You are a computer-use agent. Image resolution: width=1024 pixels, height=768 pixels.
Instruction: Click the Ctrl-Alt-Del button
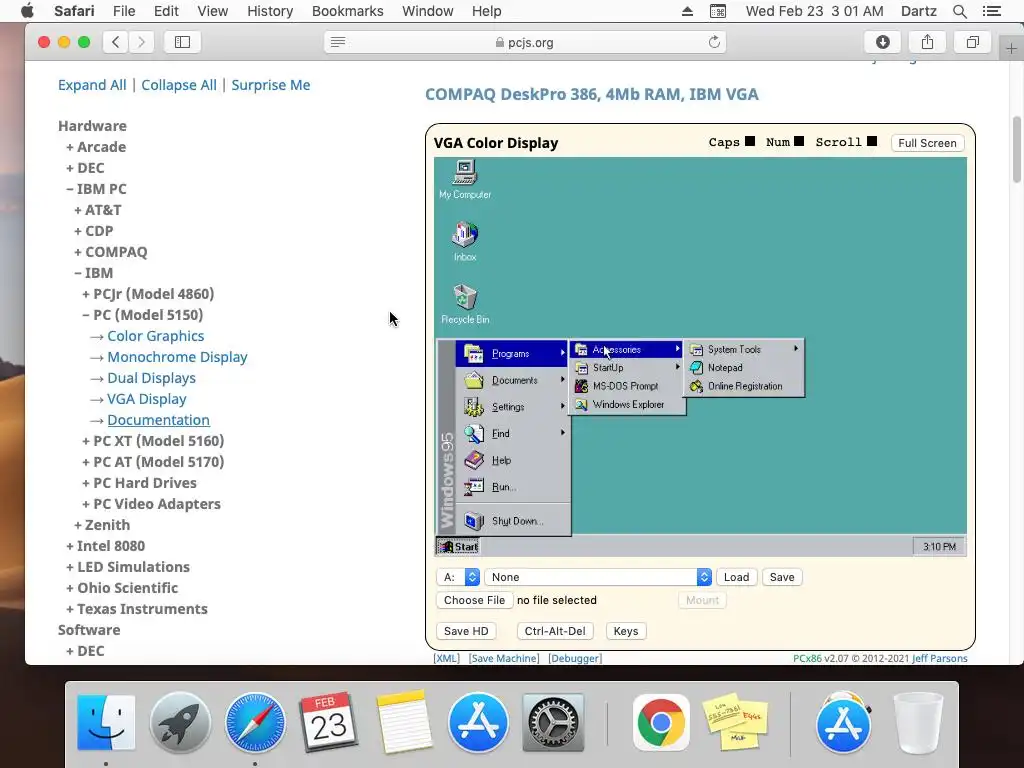coord(555,631)
